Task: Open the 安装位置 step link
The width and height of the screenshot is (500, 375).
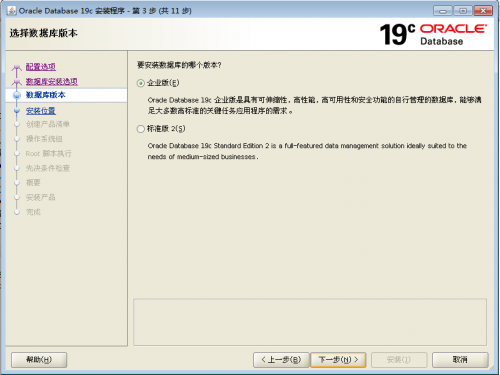Action: pyautogui.click(x=41, y=111)
